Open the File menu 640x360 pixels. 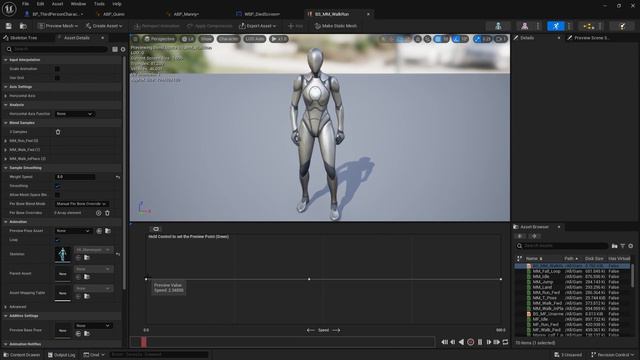(x=25, y=4)
